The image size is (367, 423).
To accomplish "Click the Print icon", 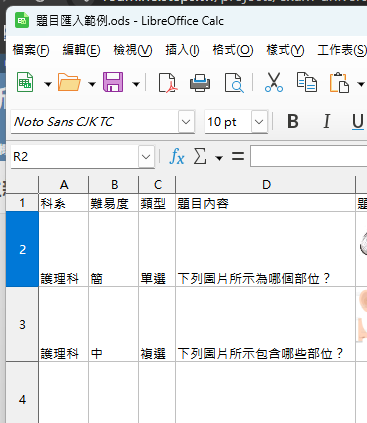I will point(200,83).
